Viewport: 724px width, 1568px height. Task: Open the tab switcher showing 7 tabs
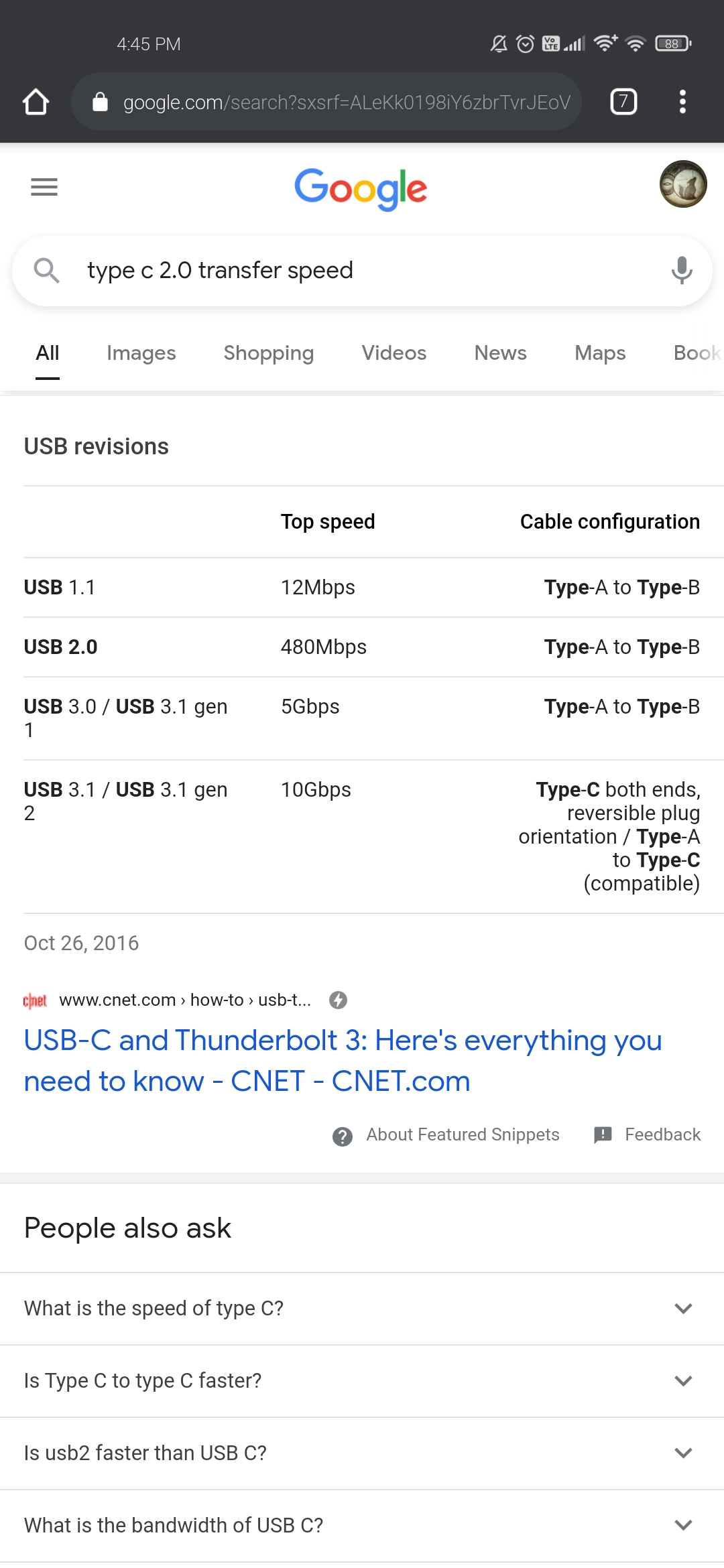(623, 102)
